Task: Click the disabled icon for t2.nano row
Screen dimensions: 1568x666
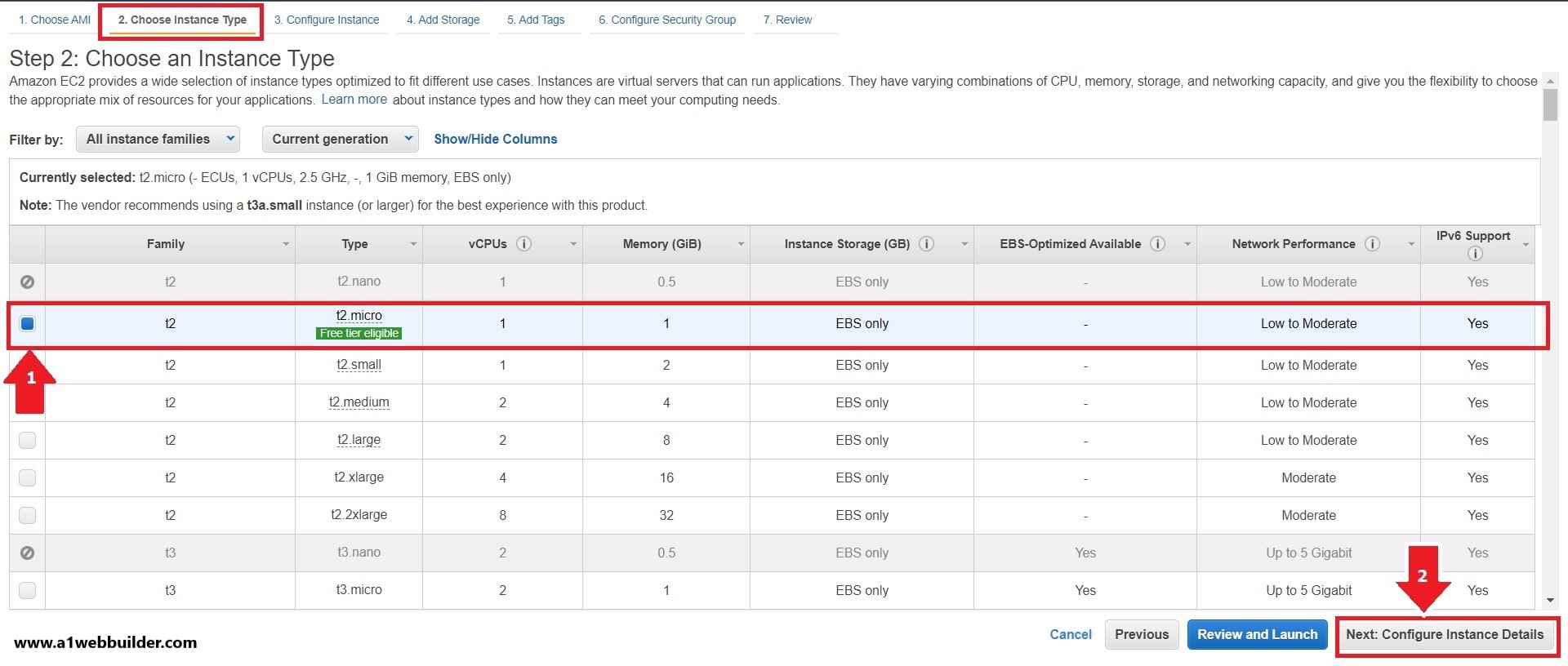Action: [27, 282]
